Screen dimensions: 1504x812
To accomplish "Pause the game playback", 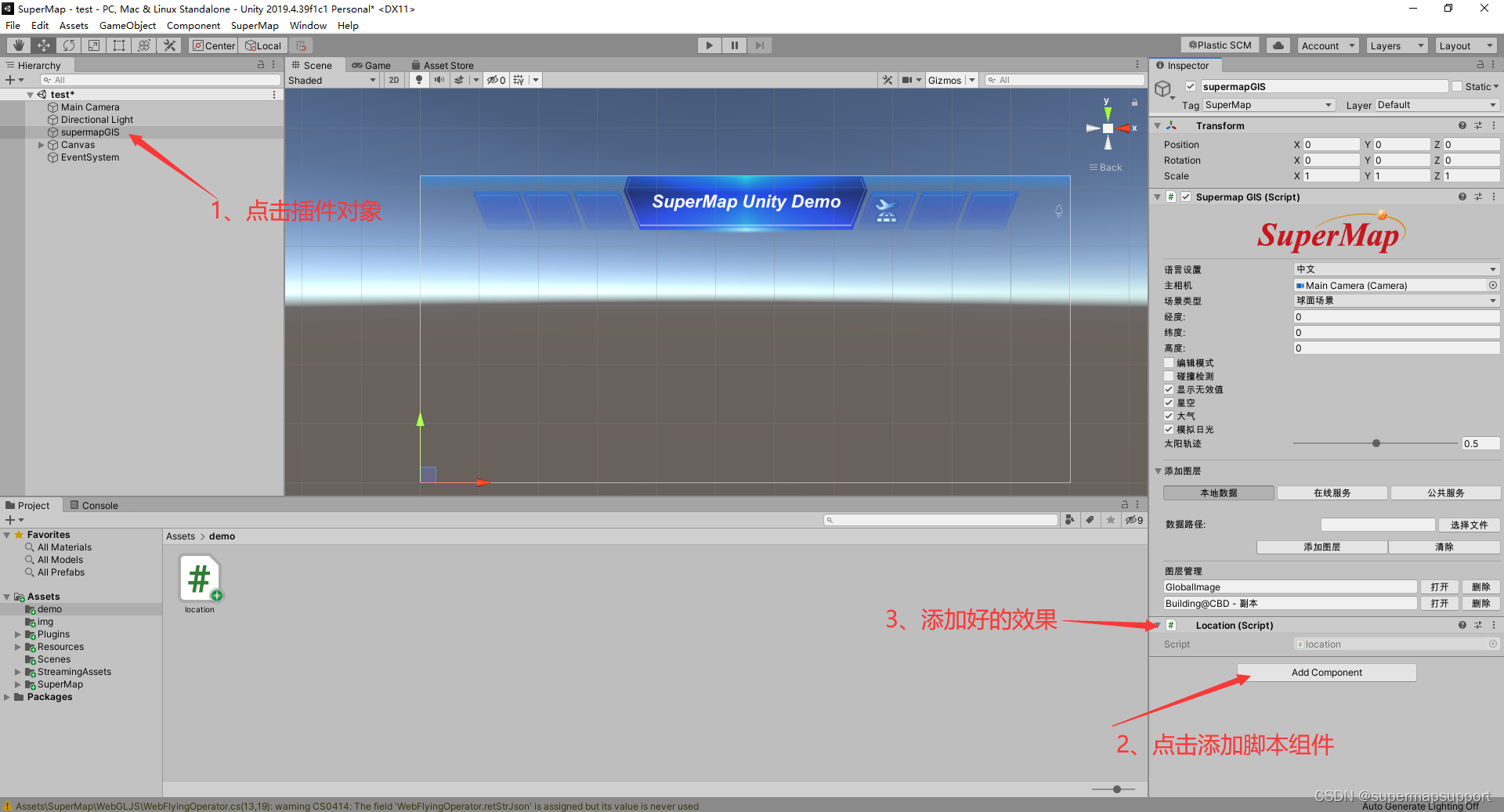I will [x=734, y=45].
